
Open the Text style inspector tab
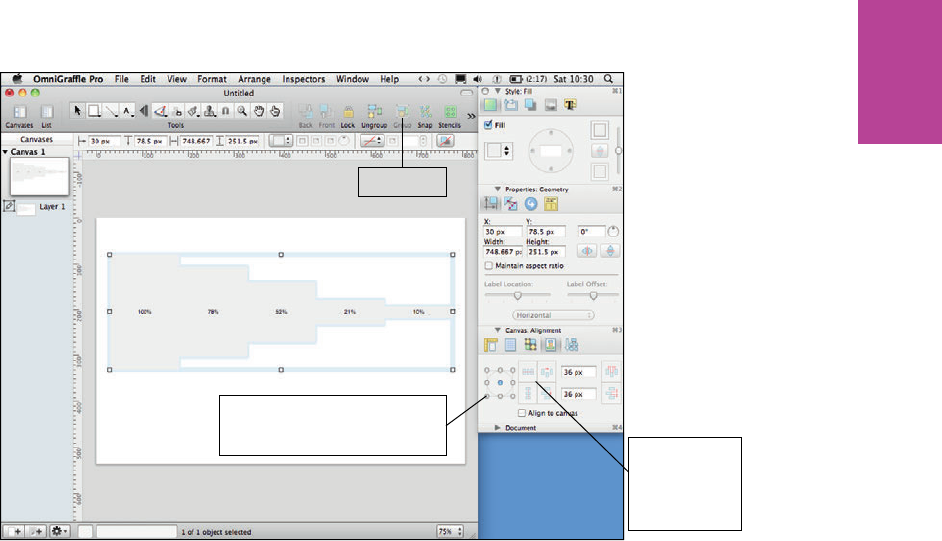(x=570, y=105)
